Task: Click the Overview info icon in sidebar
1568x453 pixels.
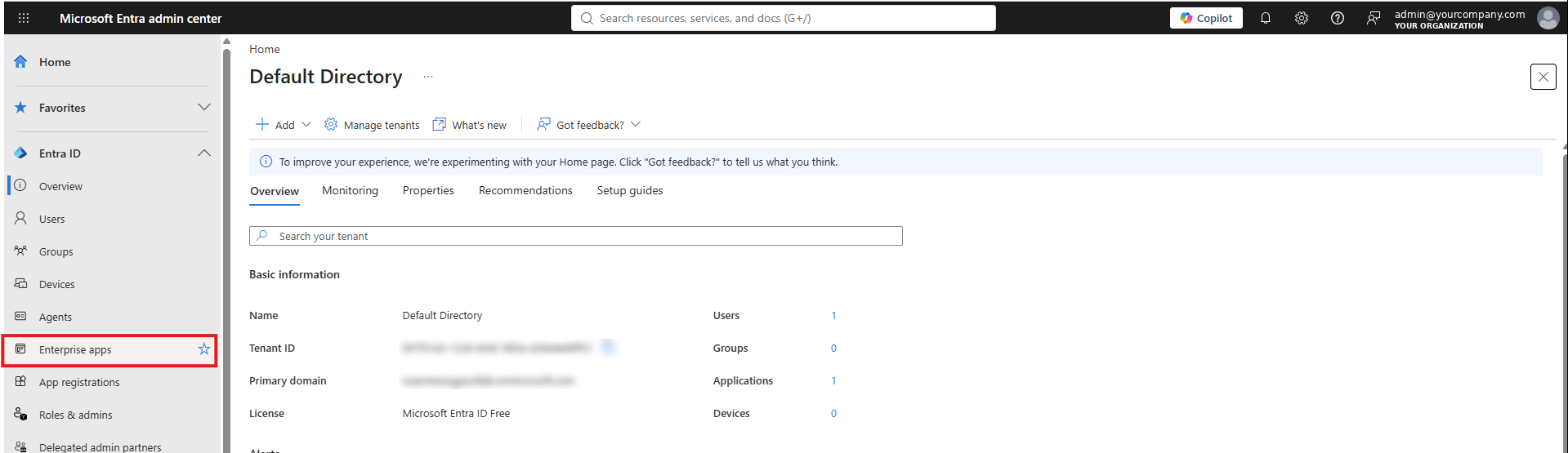Action: 20,185
